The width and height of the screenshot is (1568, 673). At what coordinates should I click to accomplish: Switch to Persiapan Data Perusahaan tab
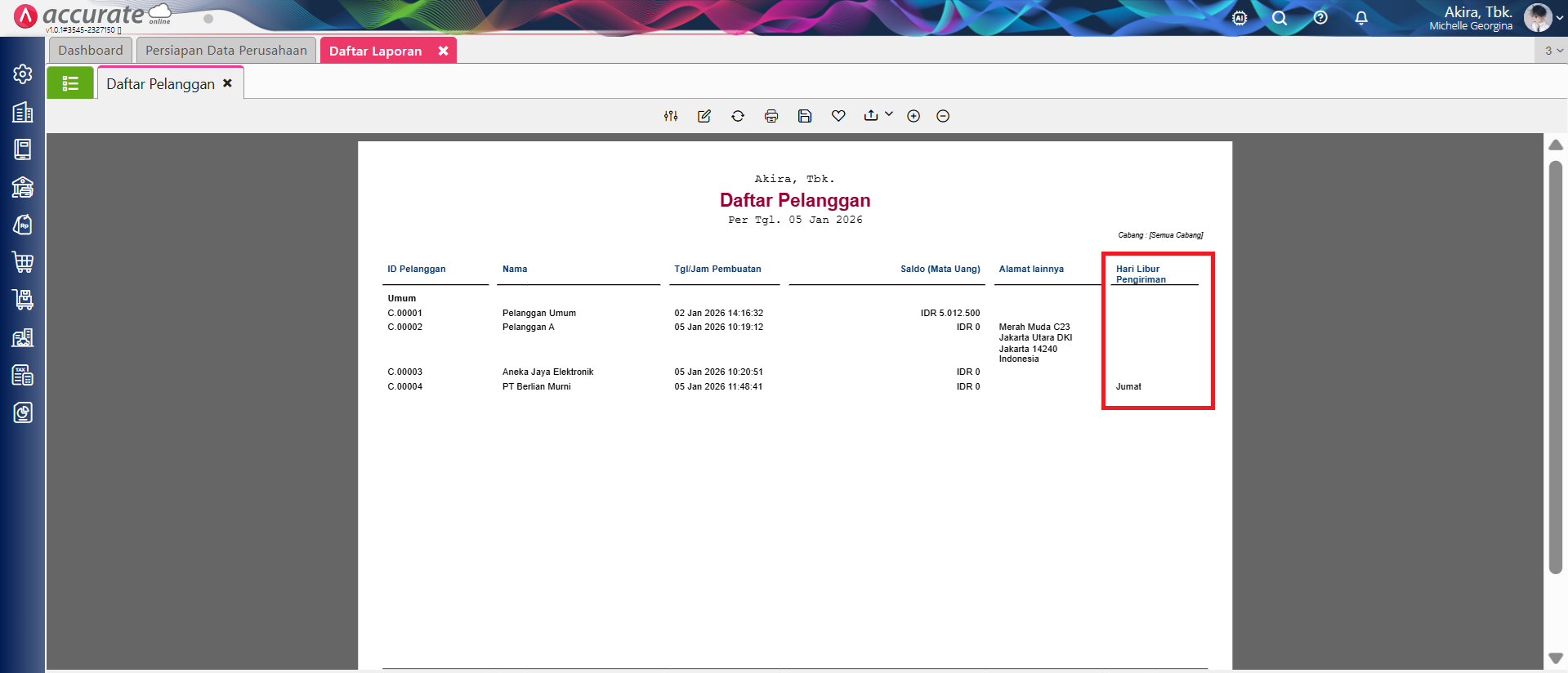226,51
